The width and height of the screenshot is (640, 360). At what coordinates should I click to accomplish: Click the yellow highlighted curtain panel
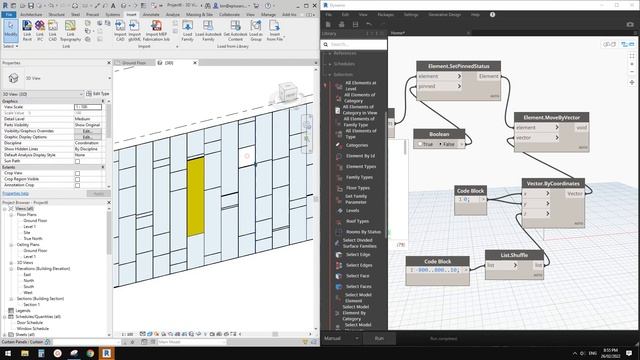[x=196, y=198]
